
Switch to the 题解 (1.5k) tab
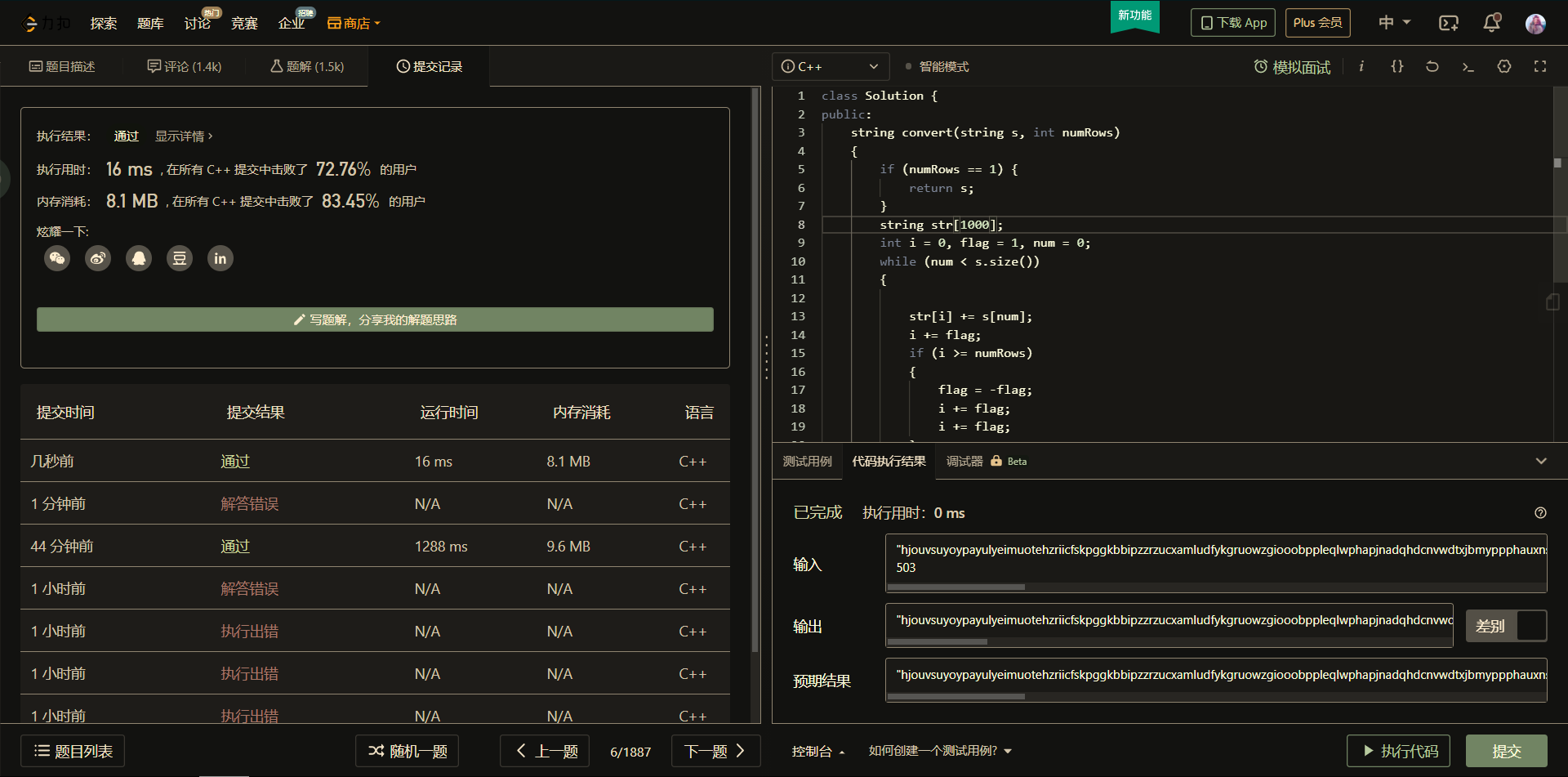pos(307,66)
